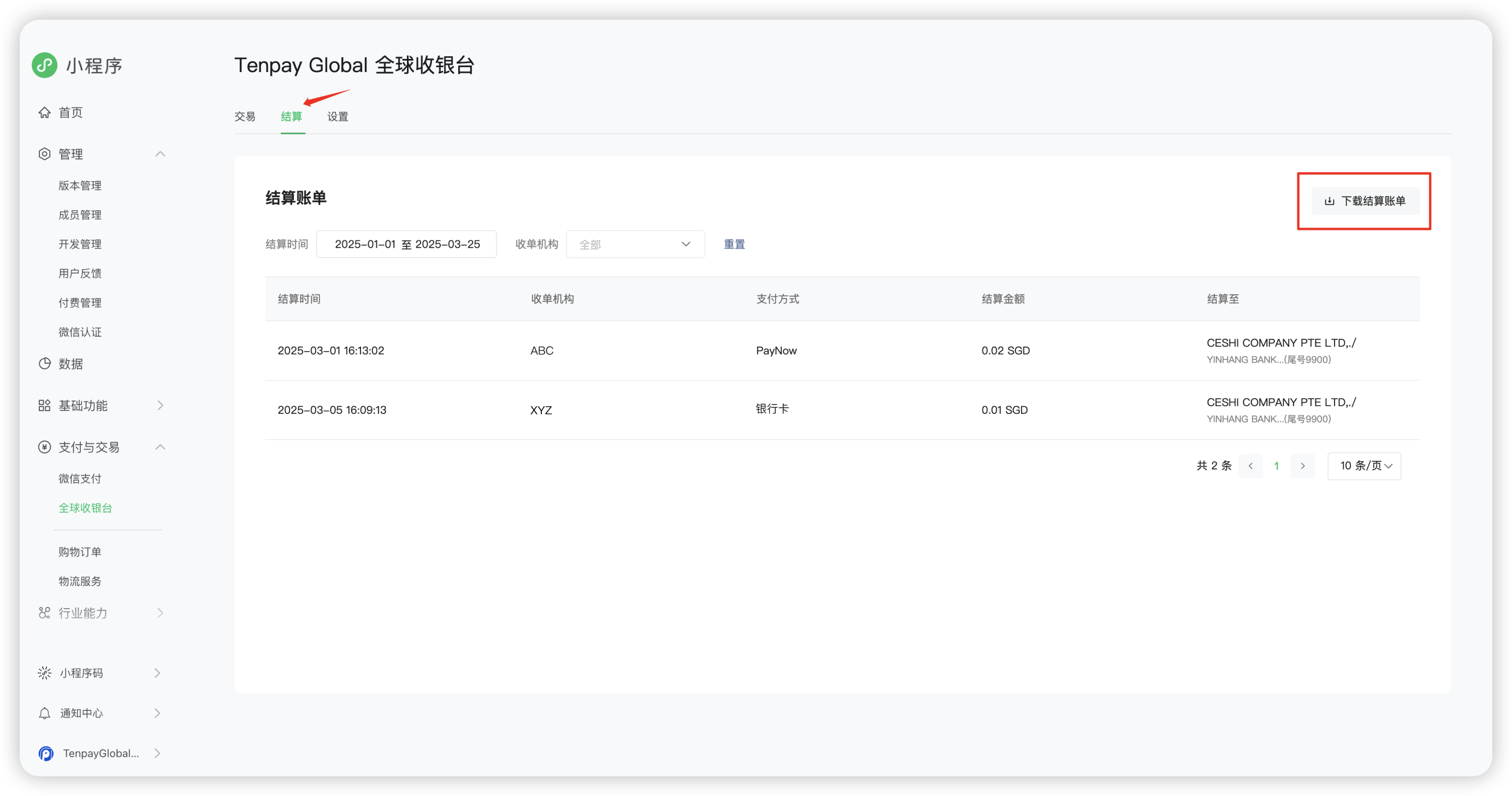Screen dimensions: 1512x796
Task: Click the 行业能力 icon
Action: 45,613
